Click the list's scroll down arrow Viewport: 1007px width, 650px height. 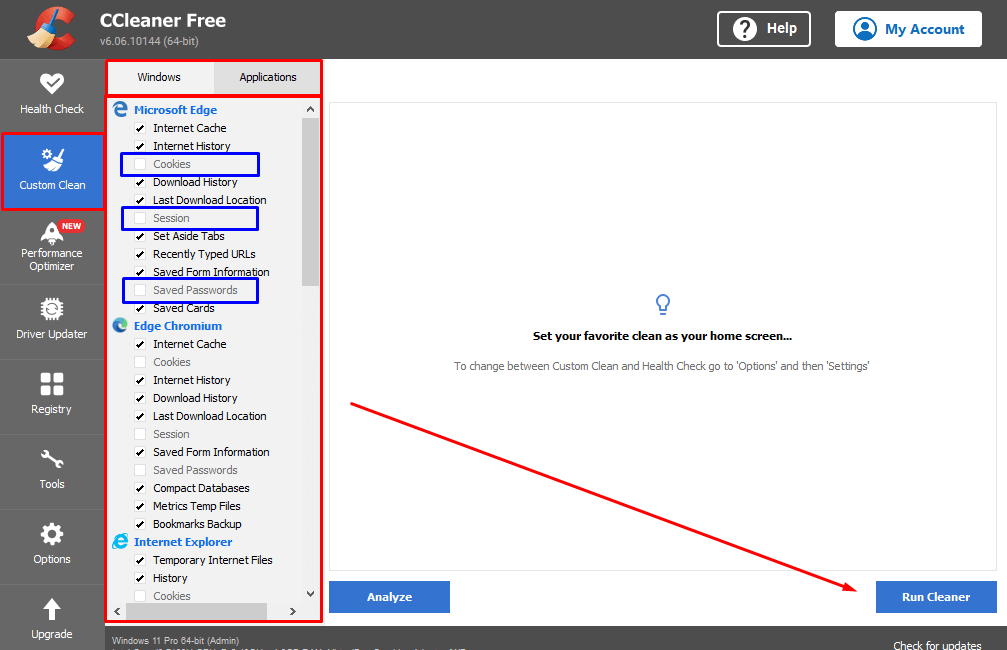pos(310,593)
